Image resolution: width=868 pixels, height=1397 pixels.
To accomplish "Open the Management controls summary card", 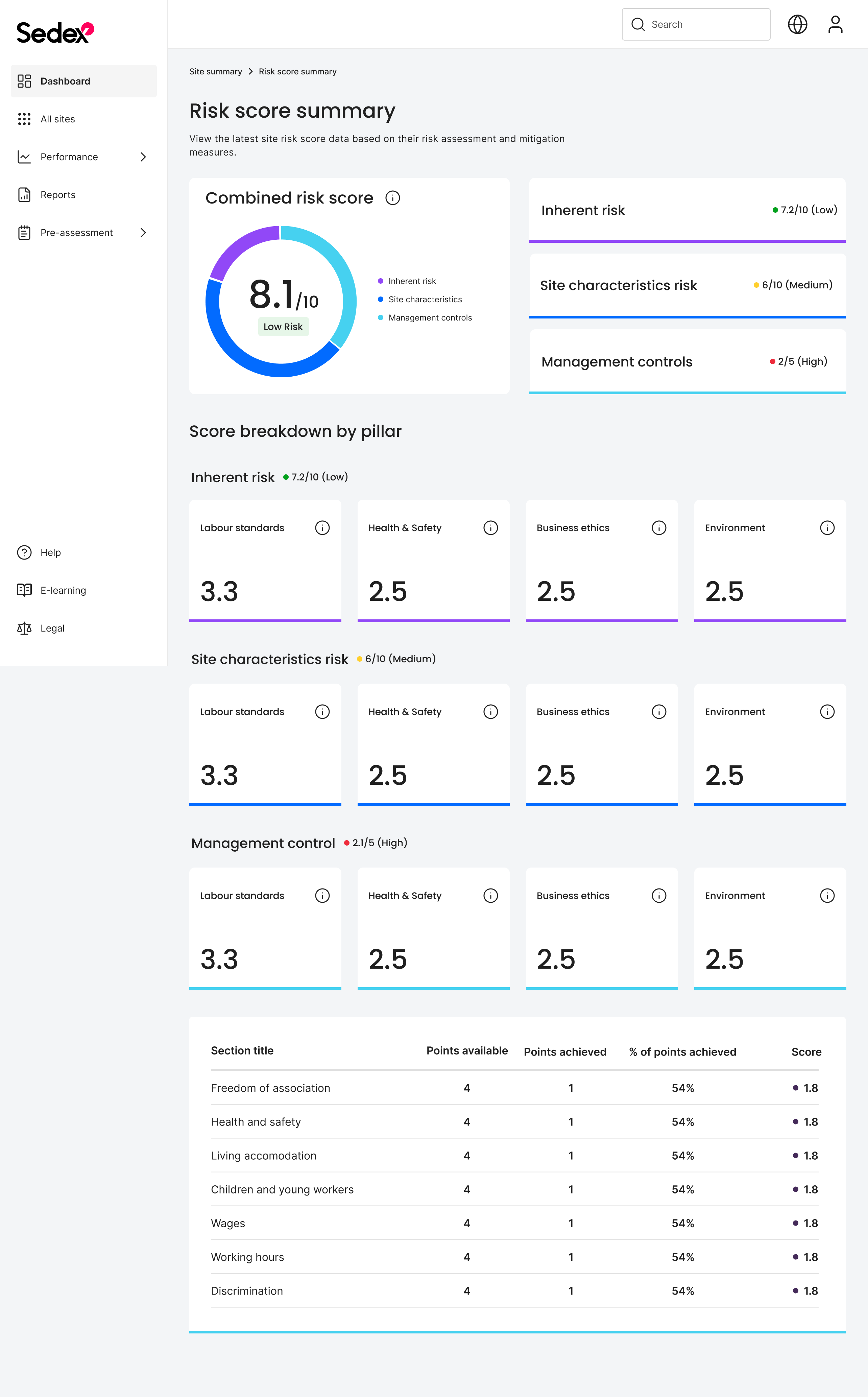I will pos(686,361).
